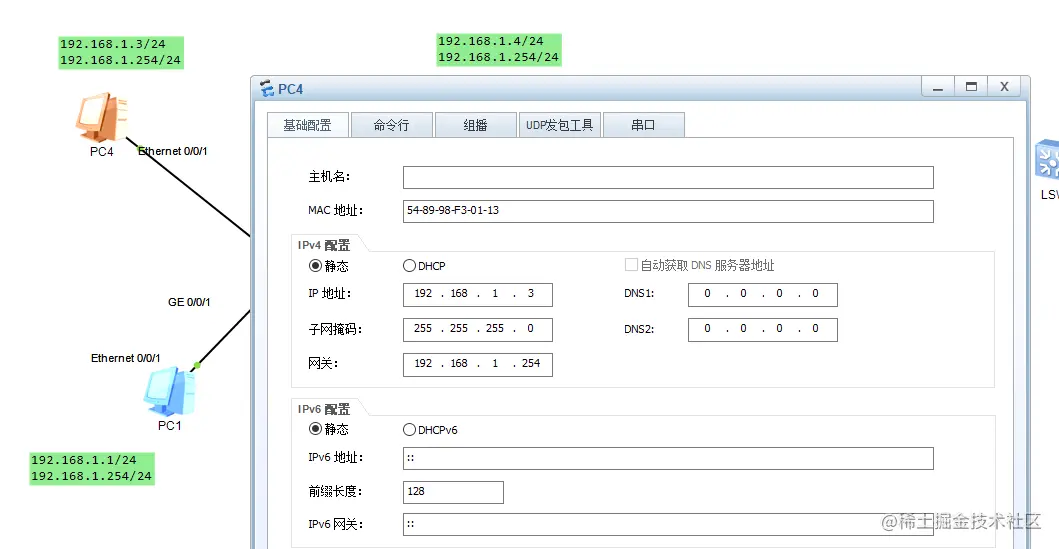Screen dimensions: 1059x549
Task: Open the 组播 tab
Action: pyautogui.click(x=475, y=125)
